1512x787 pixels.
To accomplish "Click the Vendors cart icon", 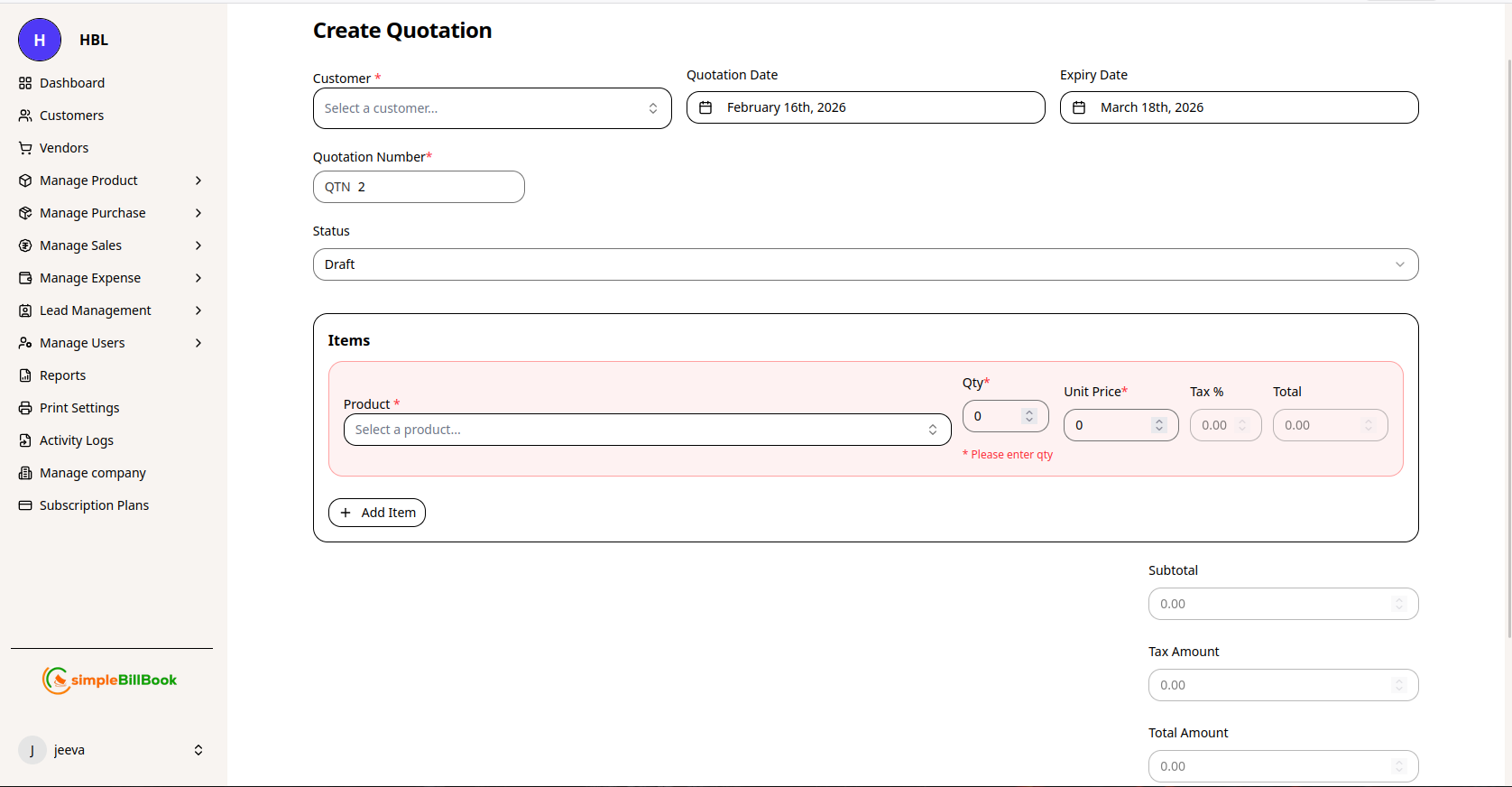I will pyautogui.click(x=25, y=148).
